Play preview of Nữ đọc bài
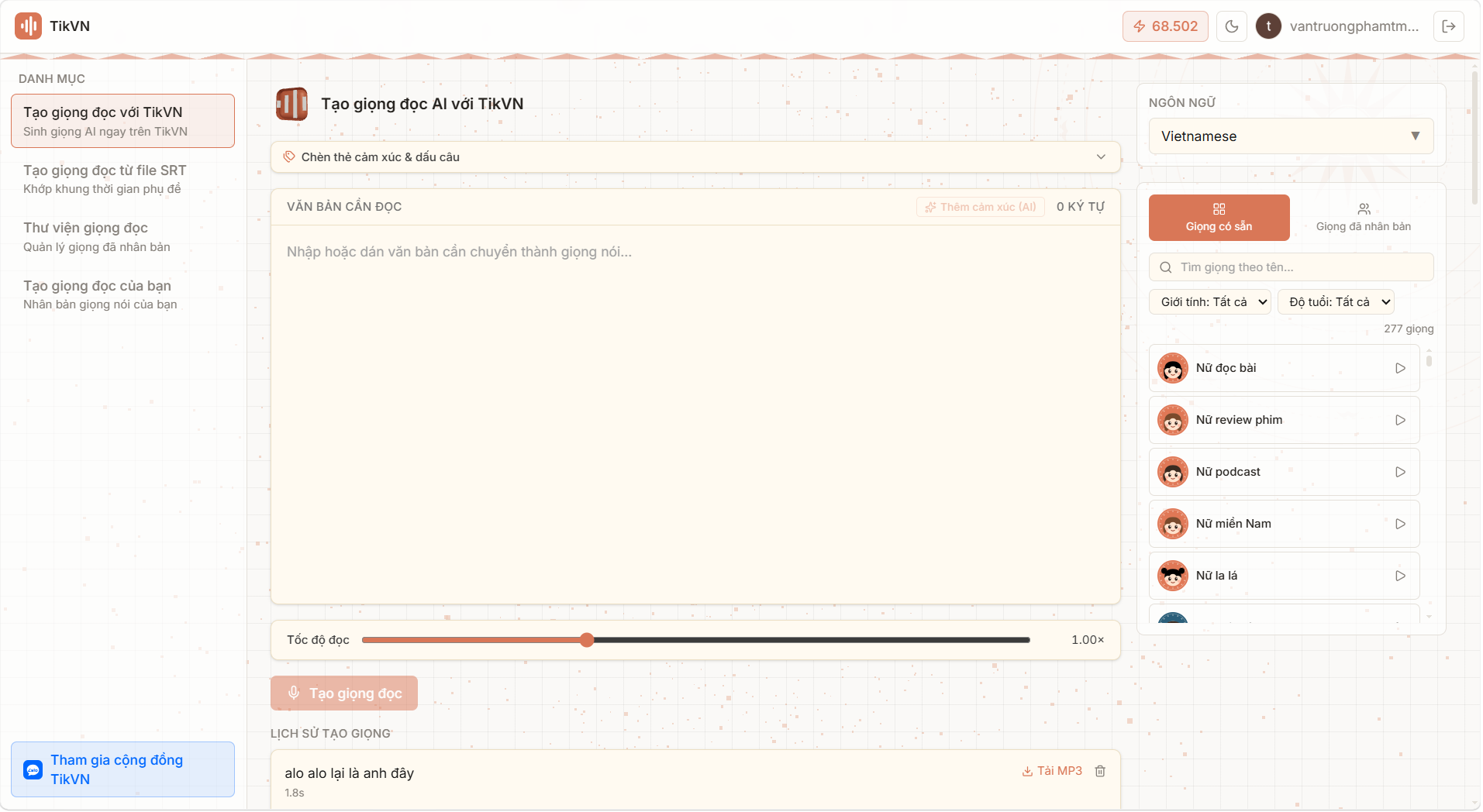The height and width of the screenshot is (812, 1483). click(1400, 368)
